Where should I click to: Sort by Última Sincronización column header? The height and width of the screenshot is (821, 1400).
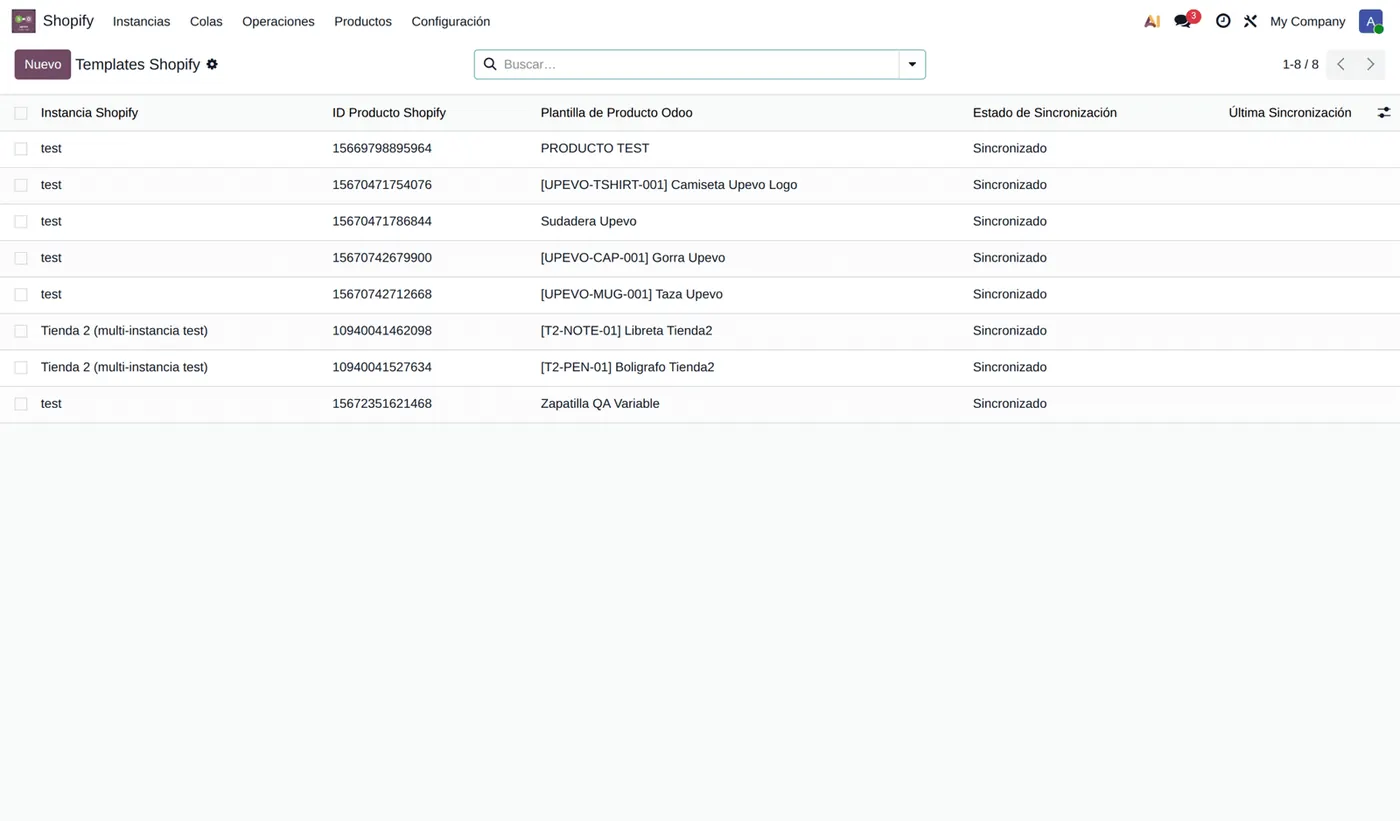tap(1289, 113)
